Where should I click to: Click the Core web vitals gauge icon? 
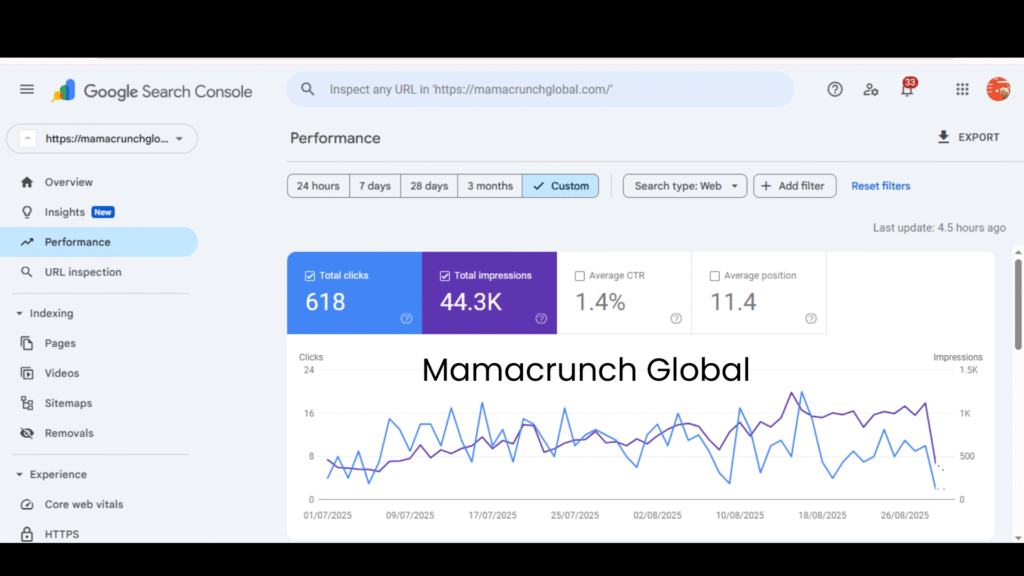(27, 504)
